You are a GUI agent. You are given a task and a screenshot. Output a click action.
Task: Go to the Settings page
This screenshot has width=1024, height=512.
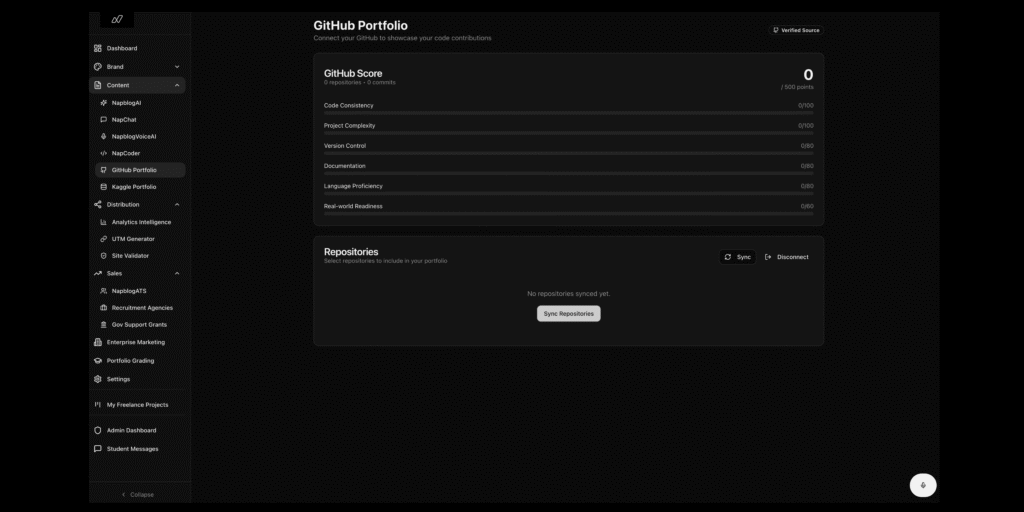click(x=118, y=379)
